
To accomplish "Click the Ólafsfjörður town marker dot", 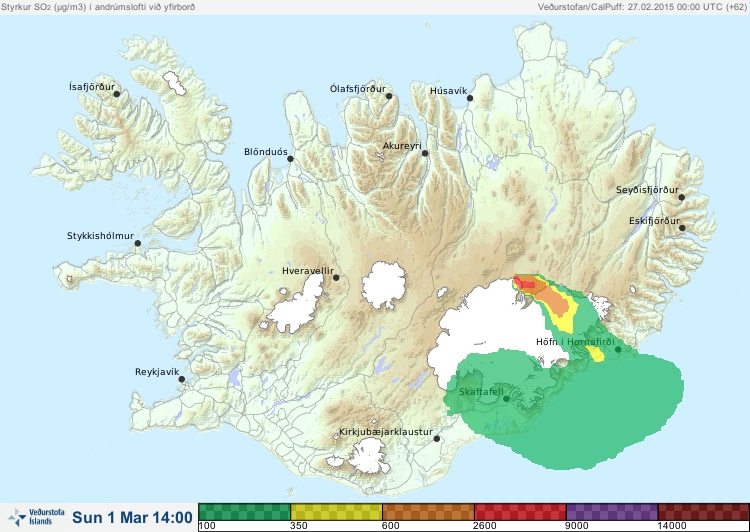I will coord(389,96).
